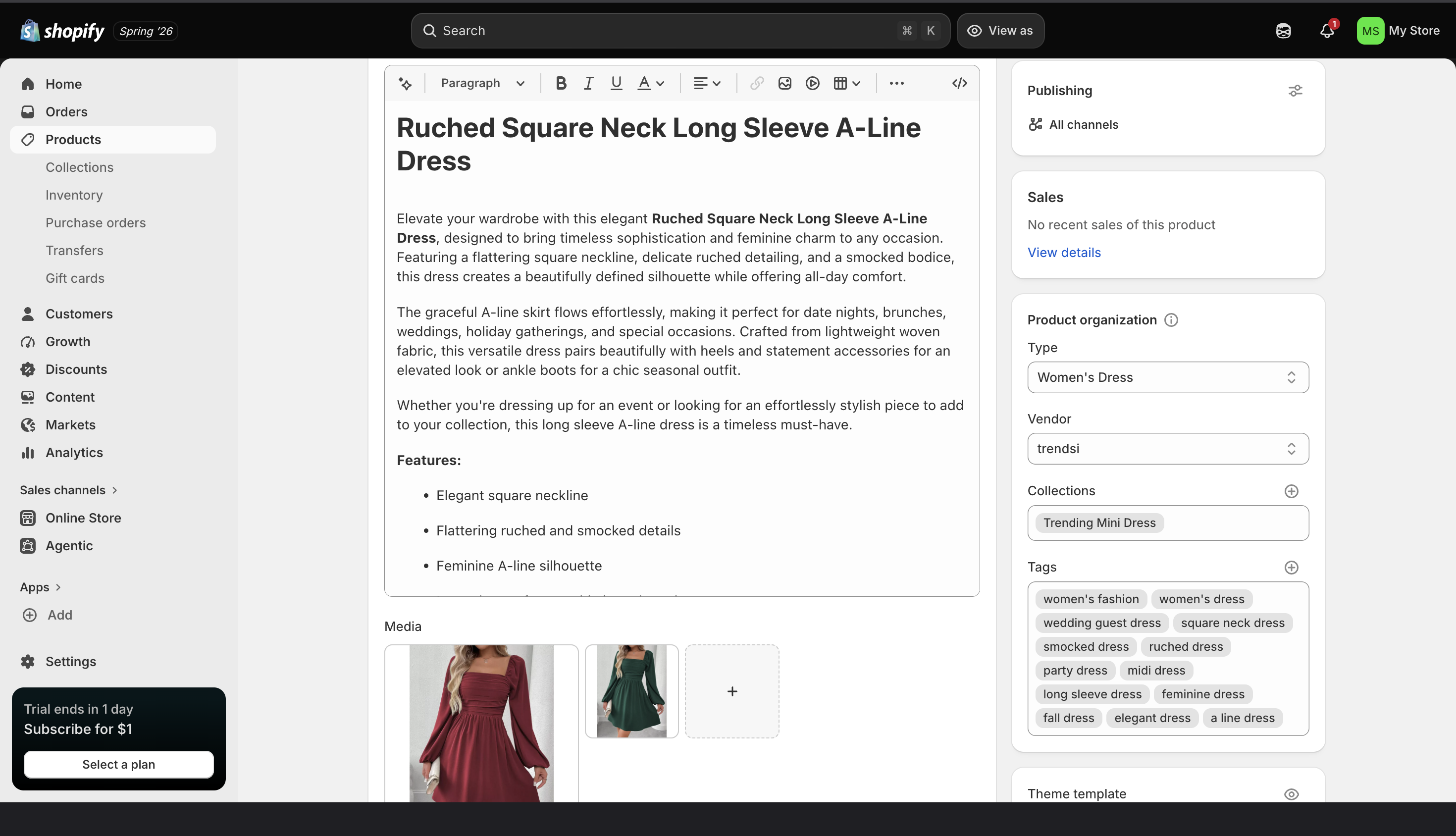The height and width of the screenshot is (836, 1456).
Task: Preview the theme template eye icon
Action: (1291, 794)
